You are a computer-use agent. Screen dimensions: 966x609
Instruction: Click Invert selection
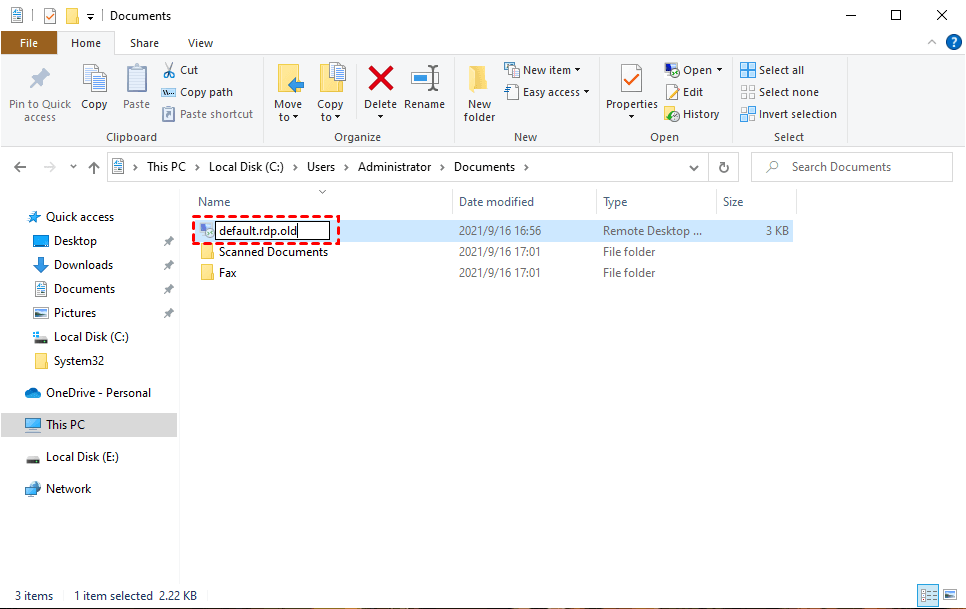tap(789, 115)
